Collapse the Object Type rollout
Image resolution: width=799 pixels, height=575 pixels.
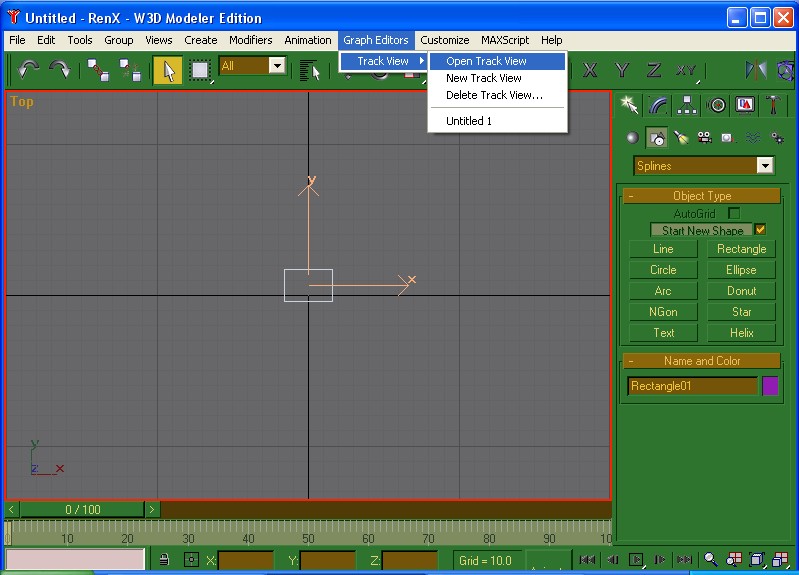coord(701,196)
